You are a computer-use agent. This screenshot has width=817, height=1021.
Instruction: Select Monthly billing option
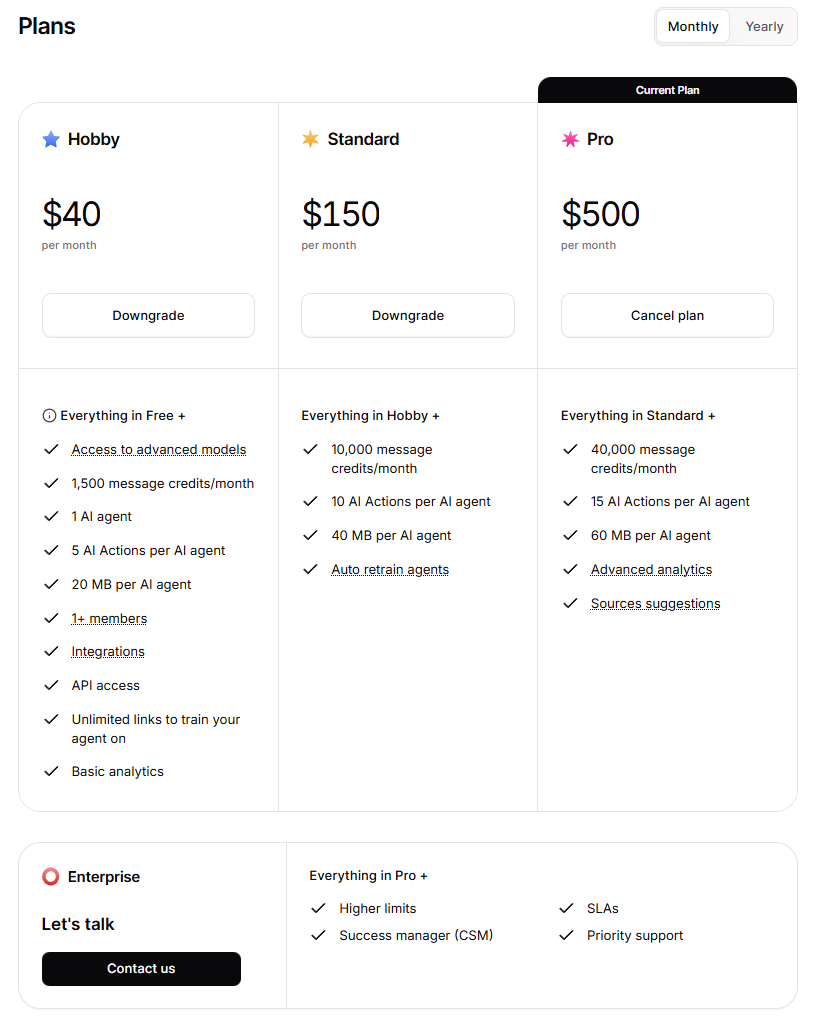(692, 26)
